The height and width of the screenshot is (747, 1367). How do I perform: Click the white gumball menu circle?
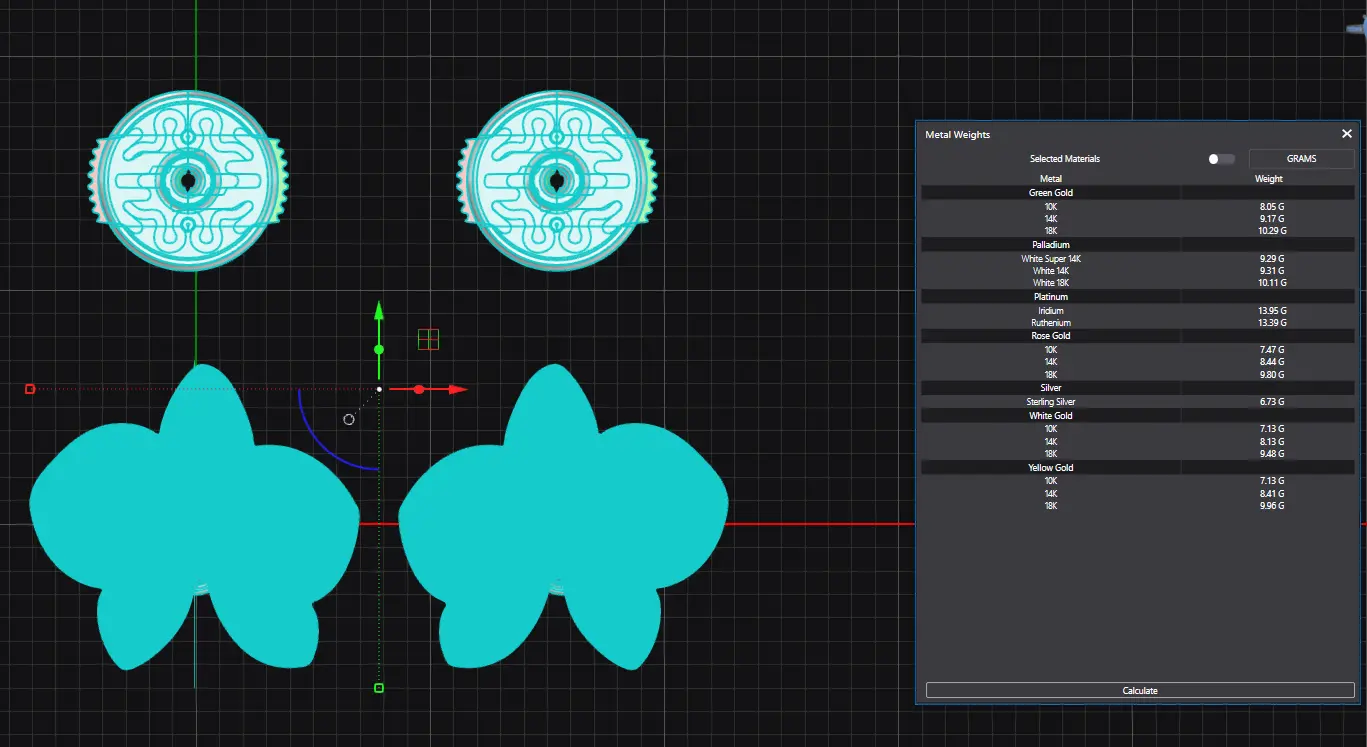click(349, 419)
